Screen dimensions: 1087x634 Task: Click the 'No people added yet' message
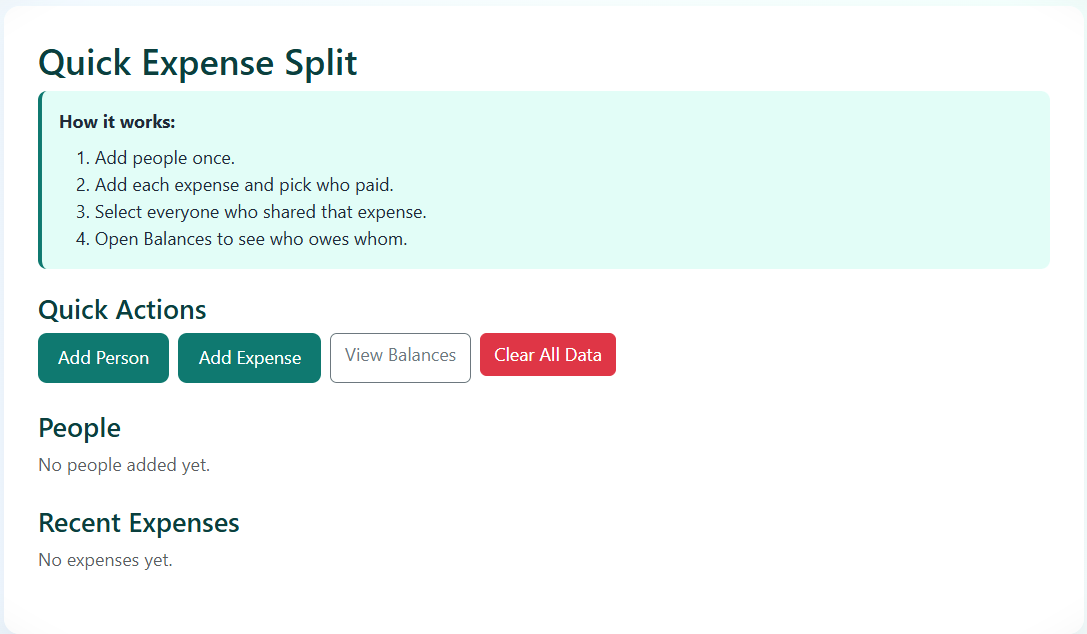click(124, 465)
